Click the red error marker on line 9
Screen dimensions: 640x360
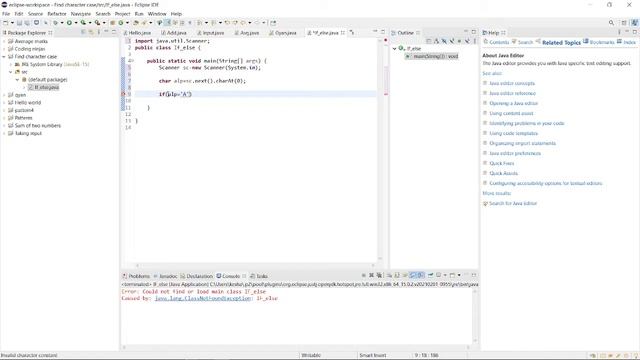[x=124, y=94]
